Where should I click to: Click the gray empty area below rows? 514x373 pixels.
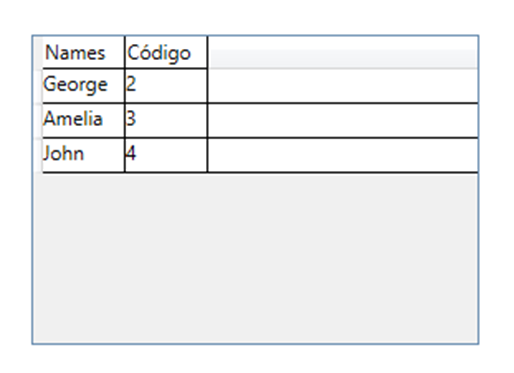(255, 258)
